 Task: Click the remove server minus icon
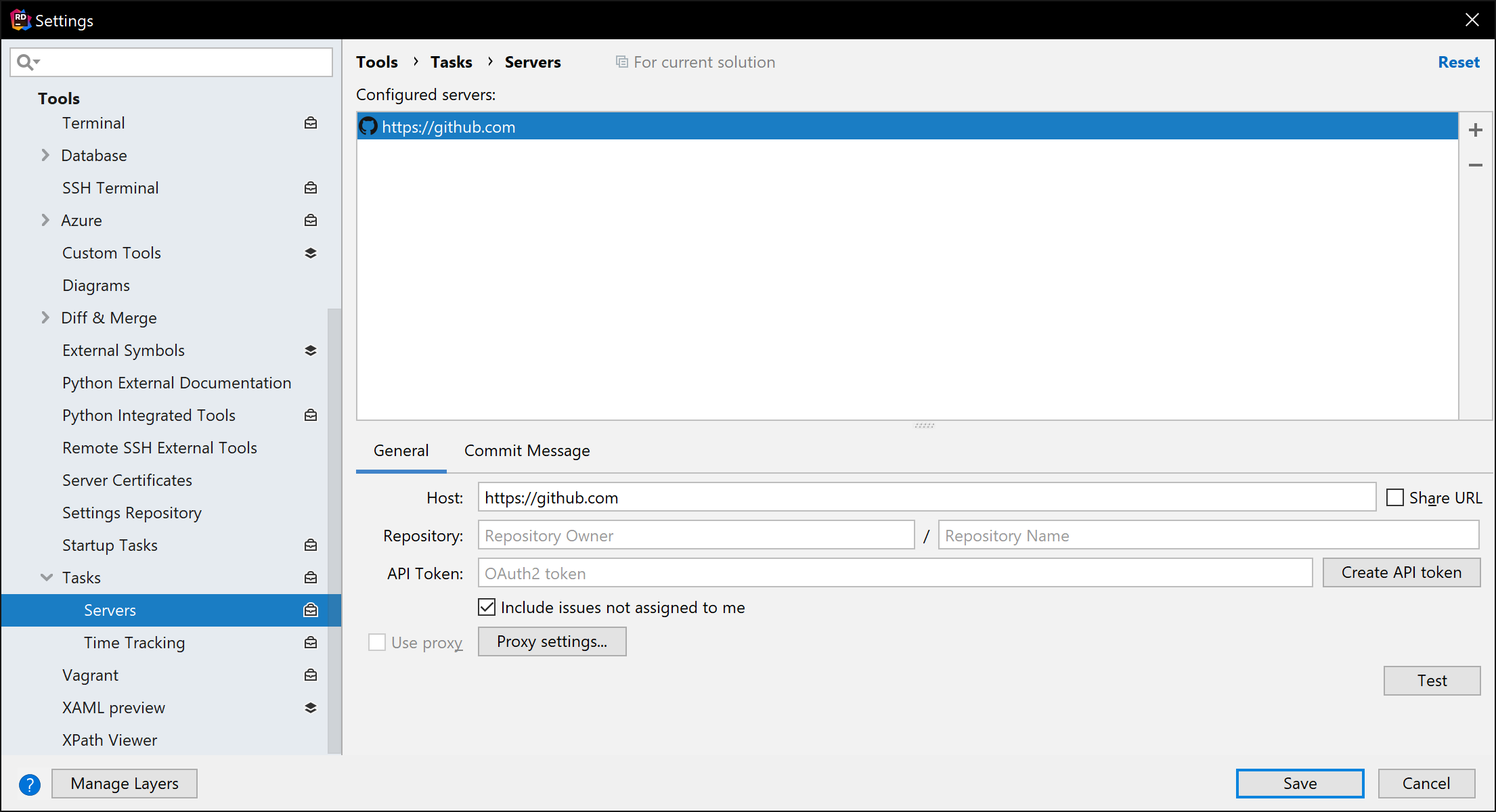pos(1476,165)
